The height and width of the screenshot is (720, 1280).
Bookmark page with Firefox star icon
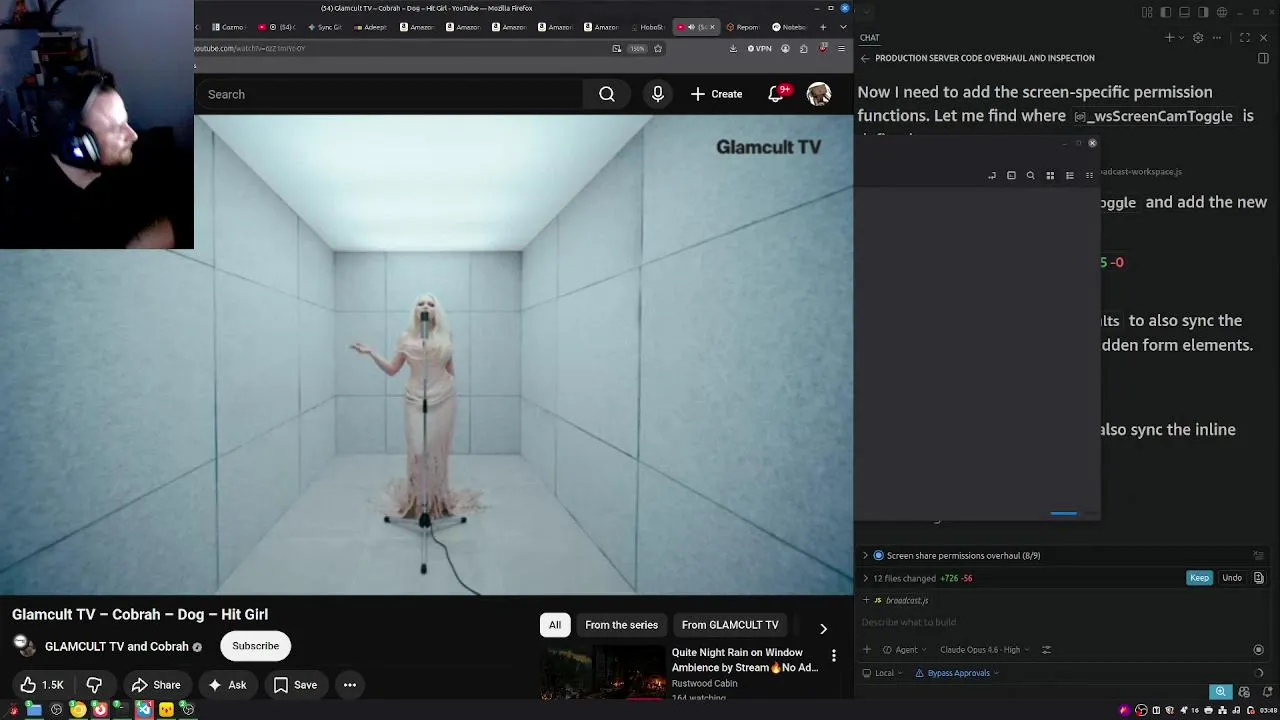coord(658,48)
